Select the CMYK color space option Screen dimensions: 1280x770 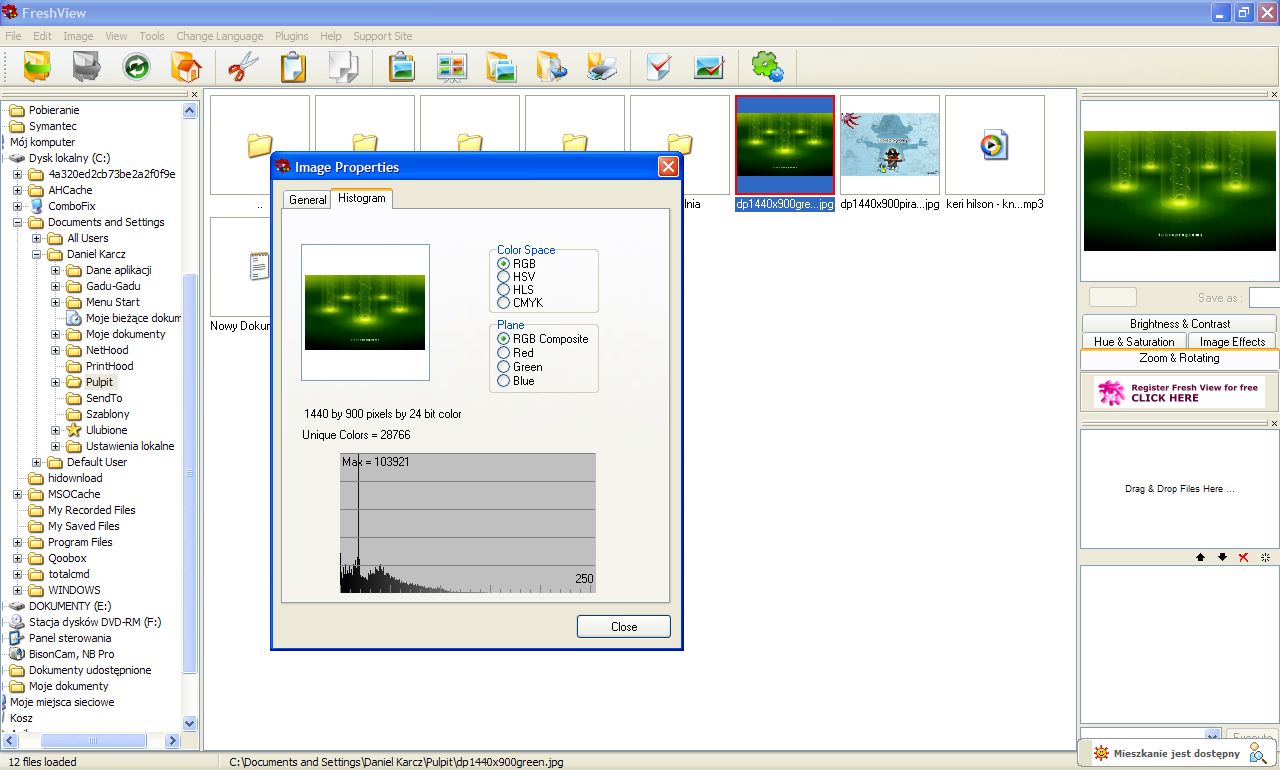pos(503,303)
